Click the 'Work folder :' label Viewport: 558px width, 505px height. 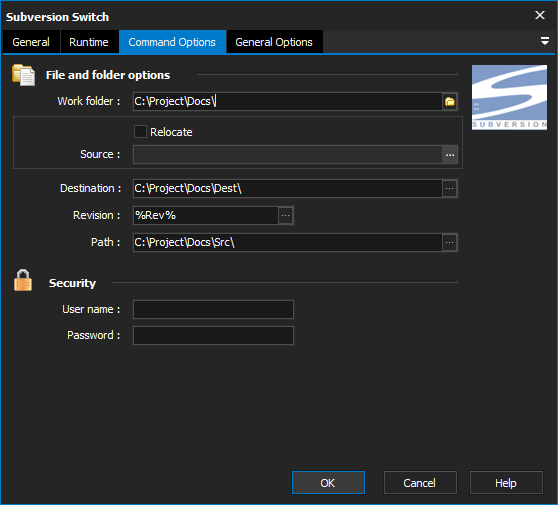89,101
